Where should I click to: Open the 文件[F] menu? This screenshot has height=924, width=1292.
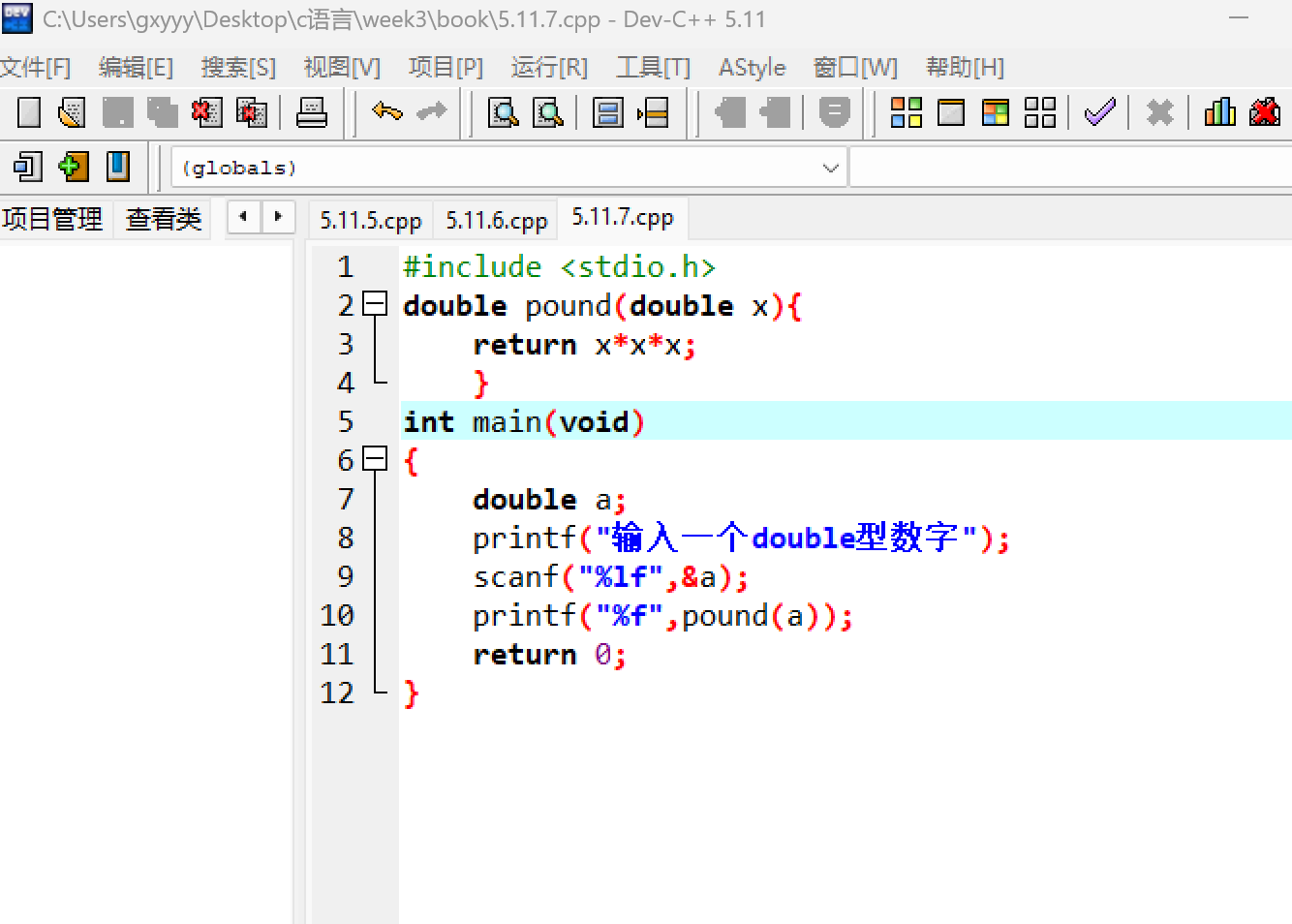(x=36, y=68)
